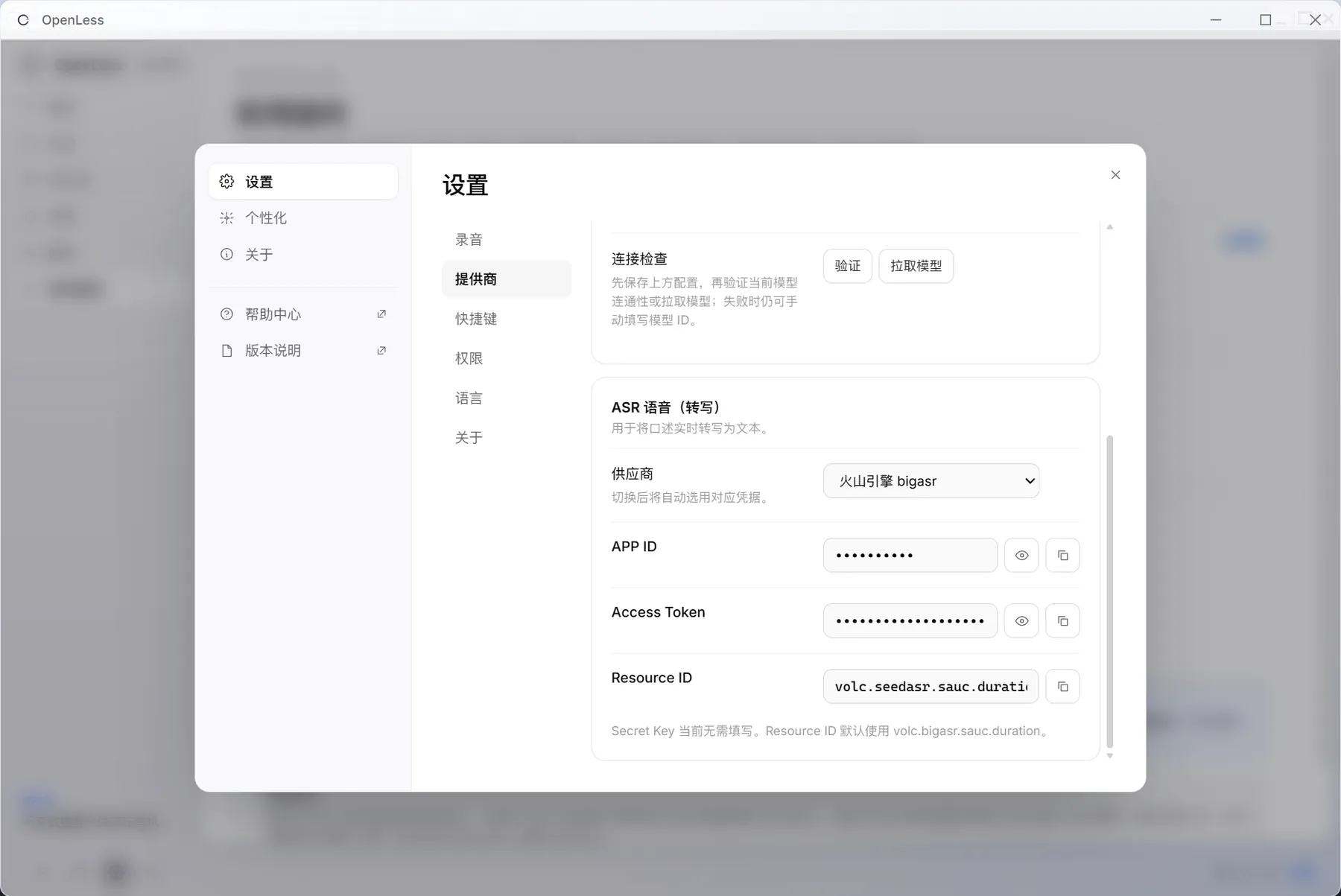
Task: Click the ASR 语音（转写） heading
Action: [666, 407]
